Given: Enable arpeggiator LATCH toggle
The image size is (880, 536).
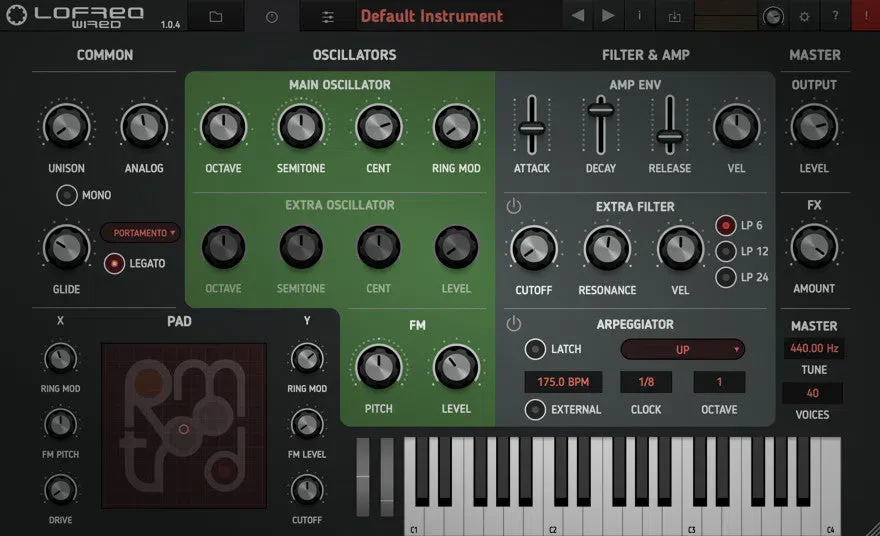Looking at the screenshot, I should pos(535,349).
